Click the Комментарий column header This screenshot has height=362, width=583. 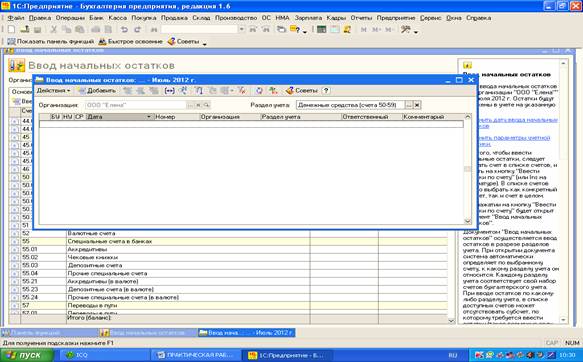click(x=432, y=117)
